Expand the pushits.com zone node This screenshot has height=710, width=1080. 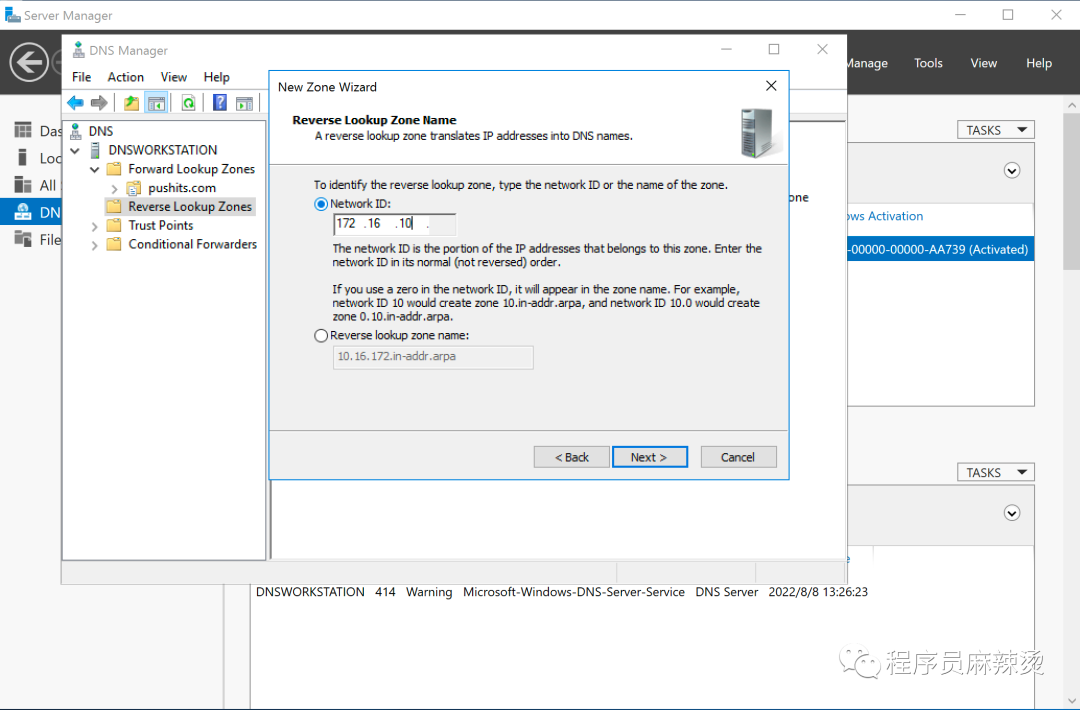[114, 188]
